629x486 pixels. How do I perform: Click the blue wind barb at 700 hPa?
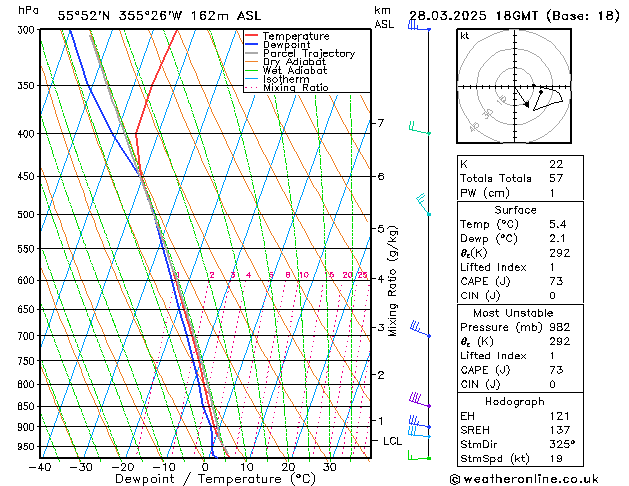coord(420,329)
